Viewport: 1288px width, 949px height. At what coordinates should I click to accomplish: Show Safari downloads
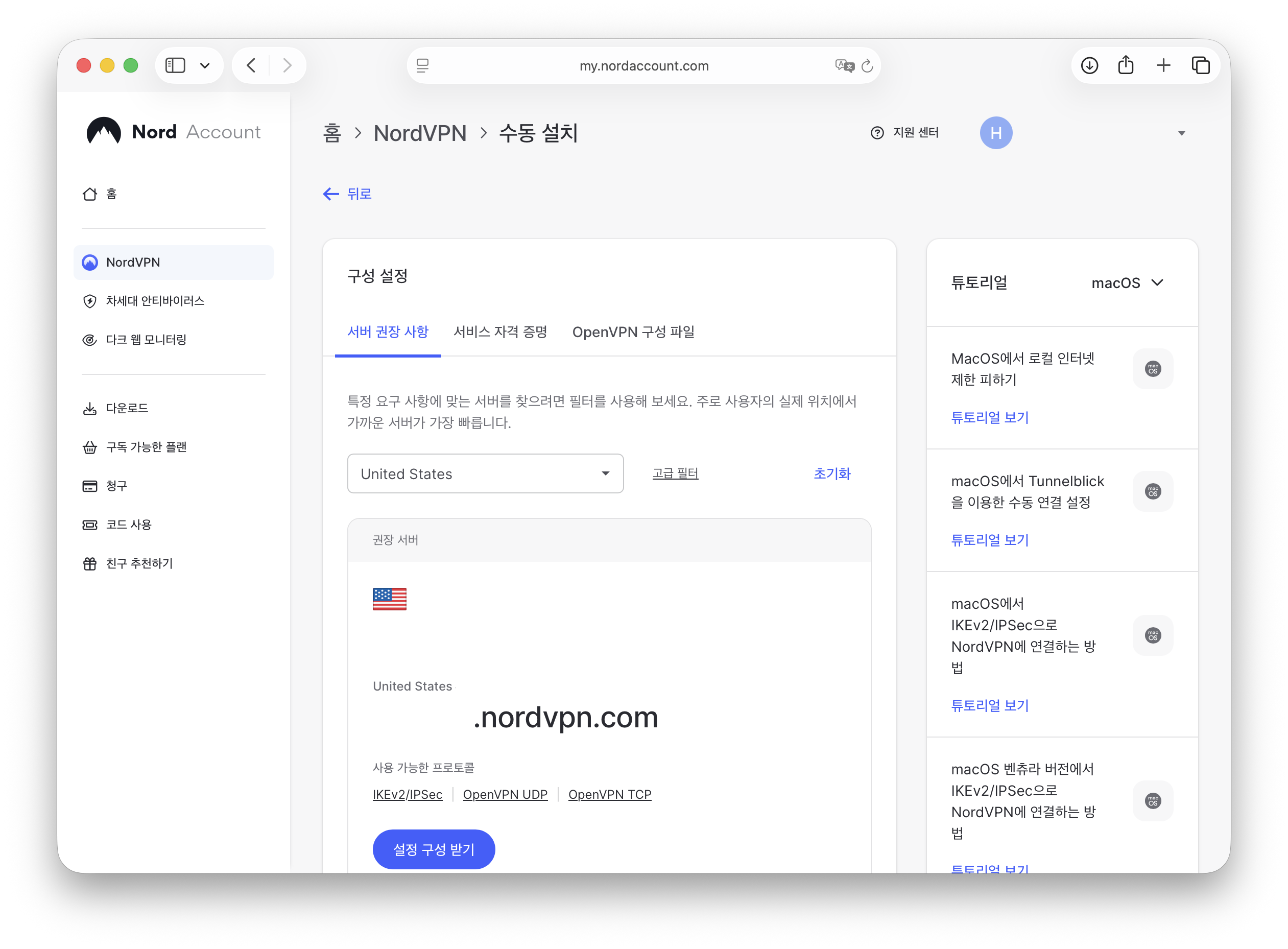[x=1089, y=65]
